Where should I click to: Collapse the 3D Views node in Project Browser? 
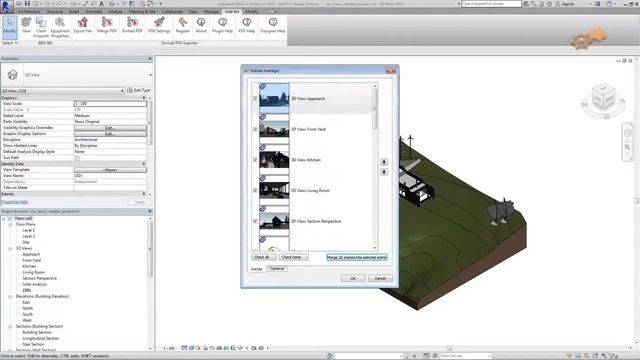click(10, 248)
